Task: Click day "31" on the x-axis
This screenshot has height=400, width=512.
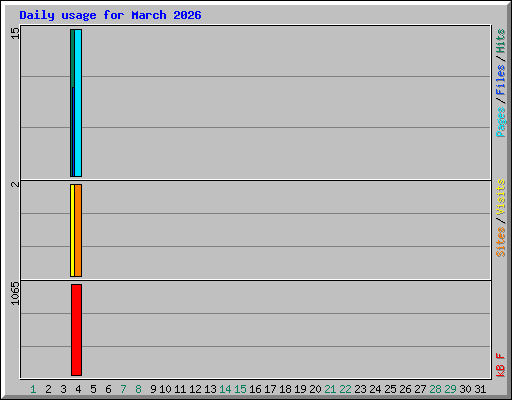Action: pyautogui.click(x=480, y=389)
